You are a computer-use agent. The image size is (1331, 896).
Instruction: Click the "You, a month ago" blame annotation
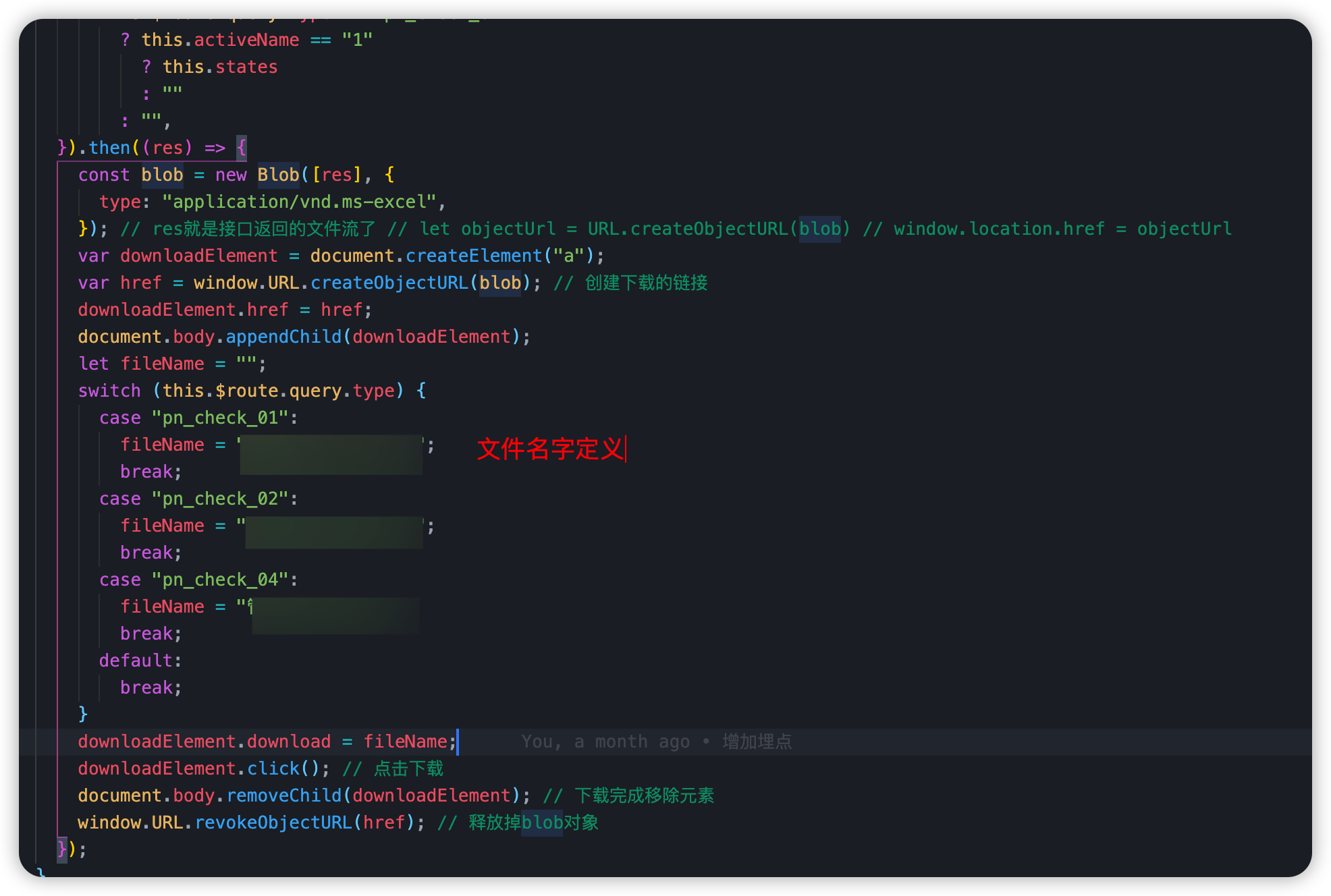pos(605,741)
